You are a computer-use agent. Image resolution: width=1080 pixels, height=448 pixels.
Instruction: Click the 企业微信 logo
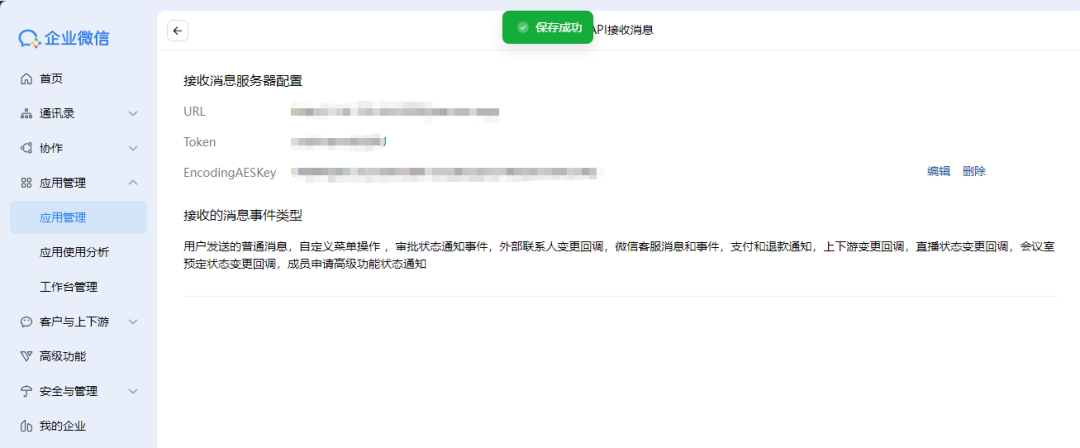point(63,38)
